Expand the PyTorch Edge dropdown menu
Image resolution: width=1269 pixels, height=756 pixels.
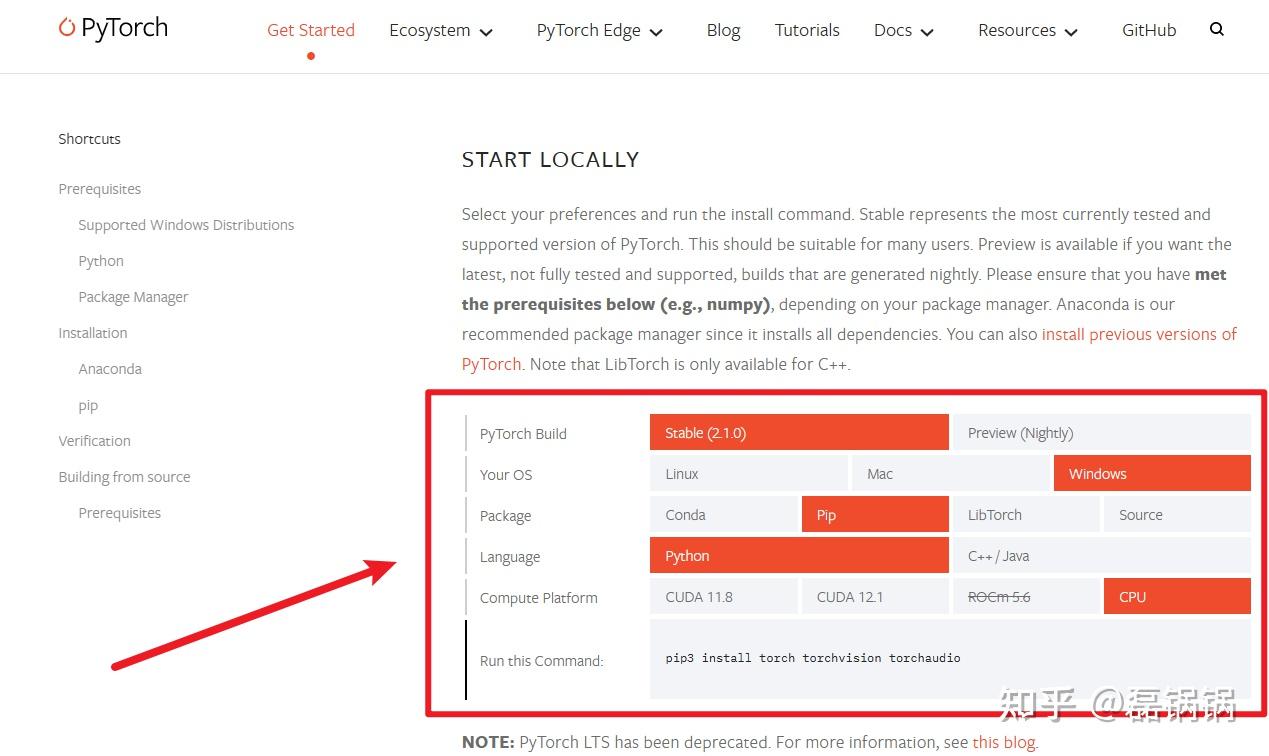600,30
